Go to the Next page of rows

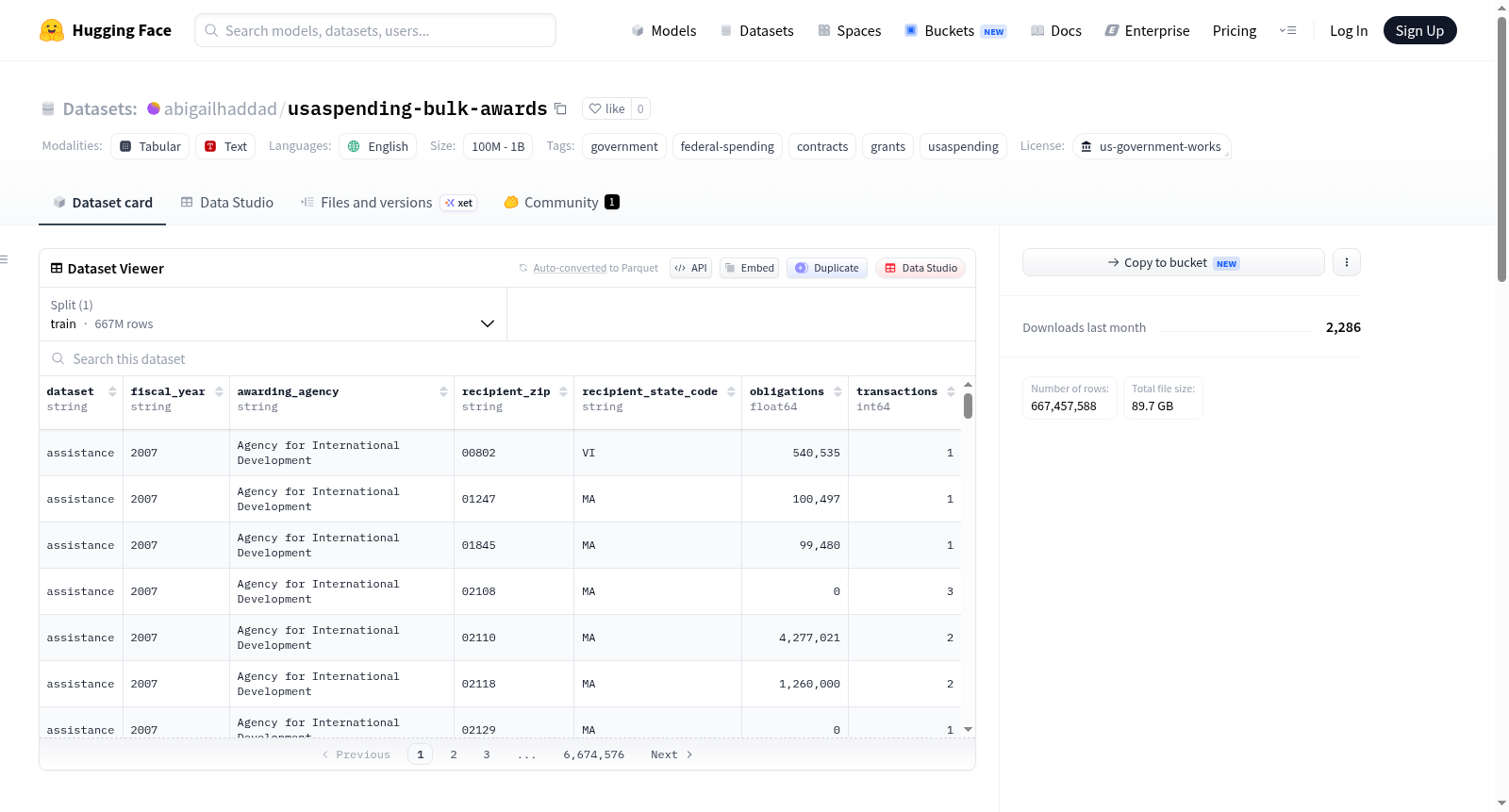click(672, 754)
